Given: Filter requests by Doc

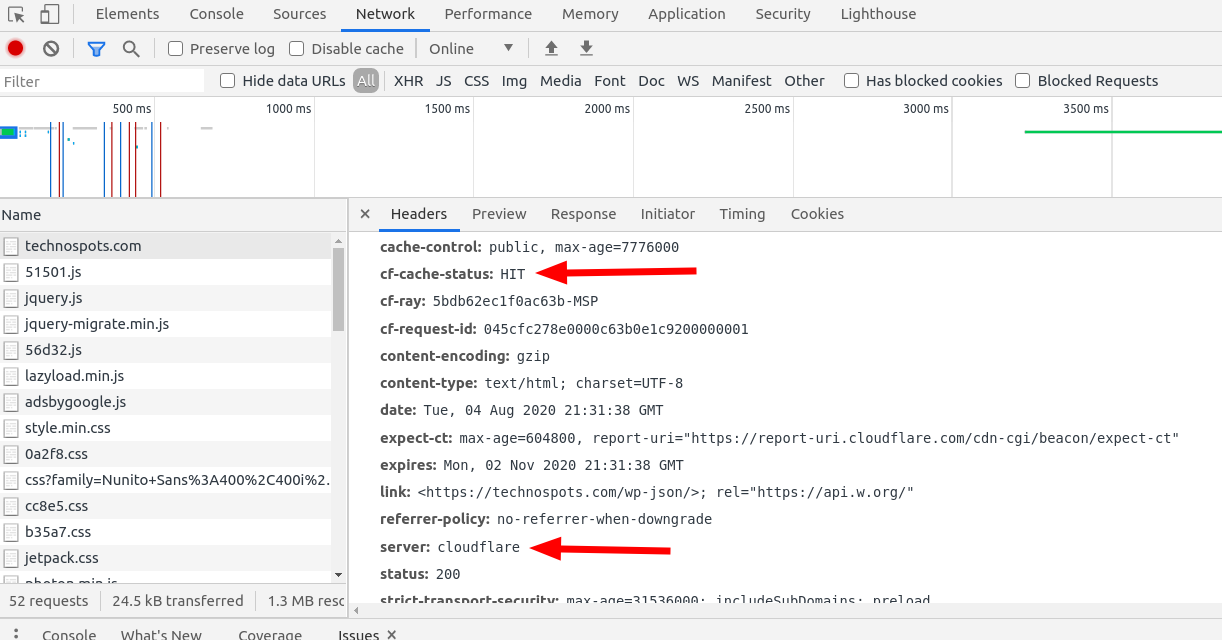Looking at the screenshot, I should 652,81.
